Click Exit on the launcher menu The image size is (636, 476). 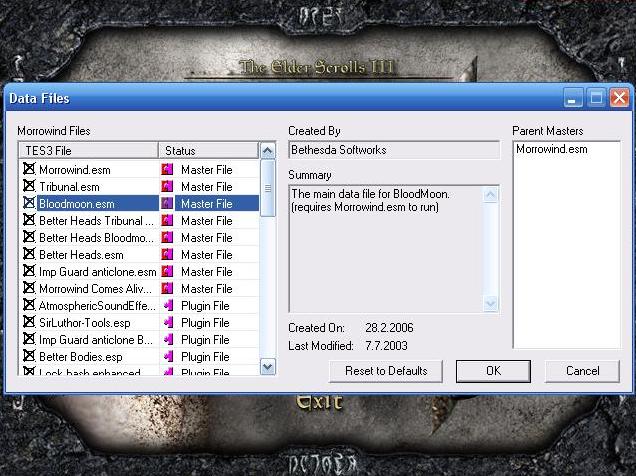pyautogui.click(x=319, y=402)
